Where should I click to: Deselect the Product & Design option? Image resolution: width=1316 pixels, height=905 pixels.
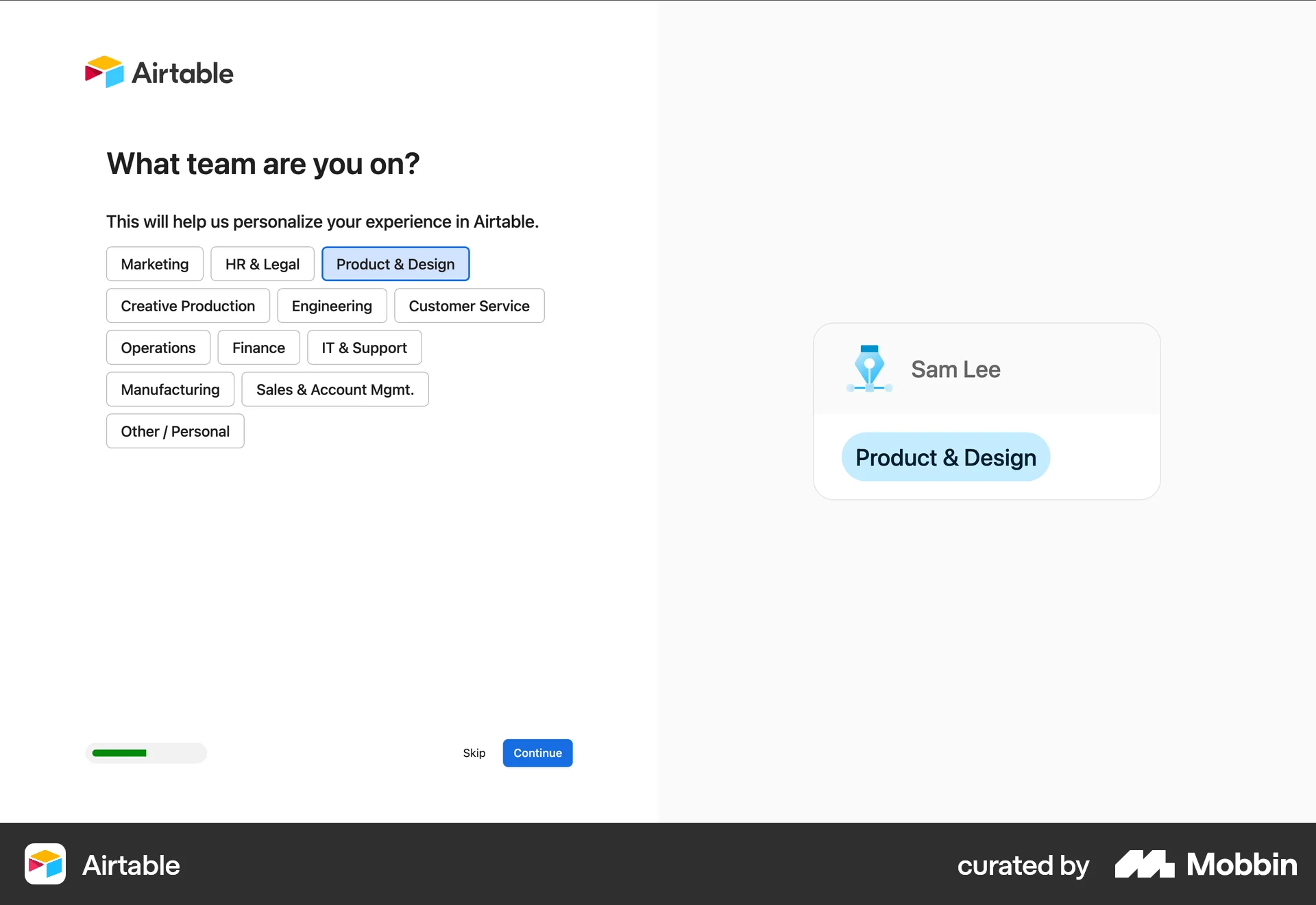pos(395,264)
